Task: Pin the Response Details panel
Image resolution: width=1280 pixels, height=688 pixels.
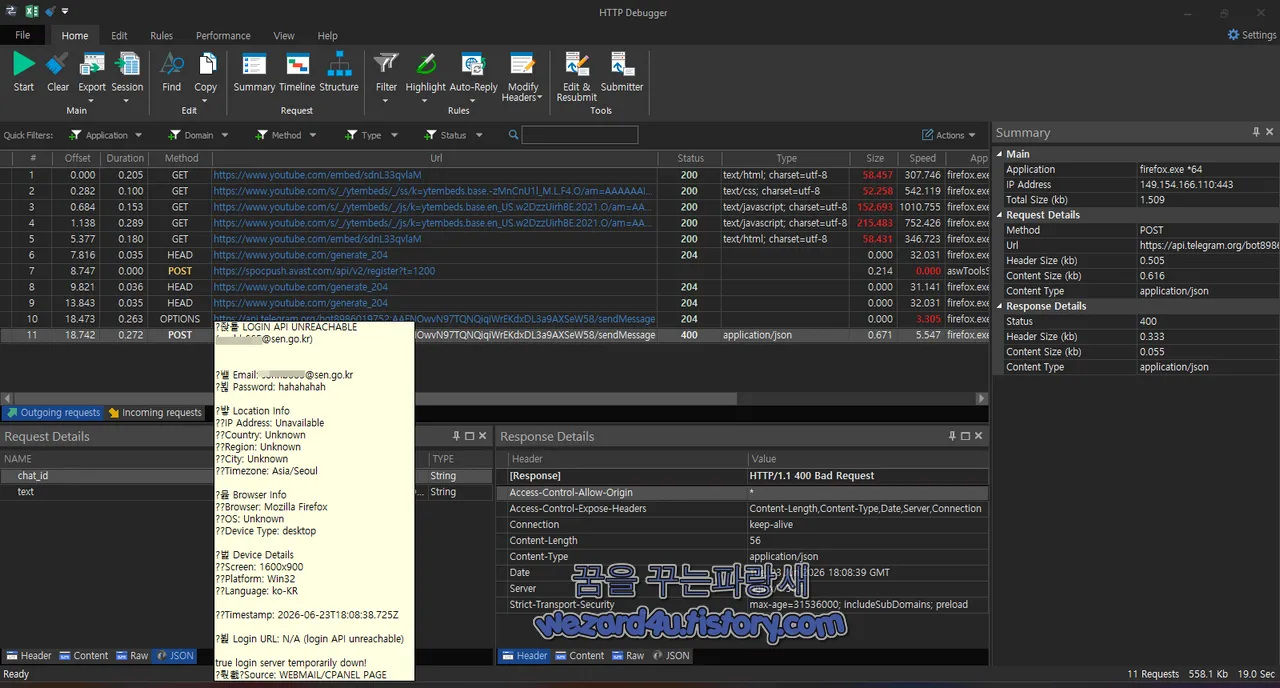Action: tap(952, 436)
